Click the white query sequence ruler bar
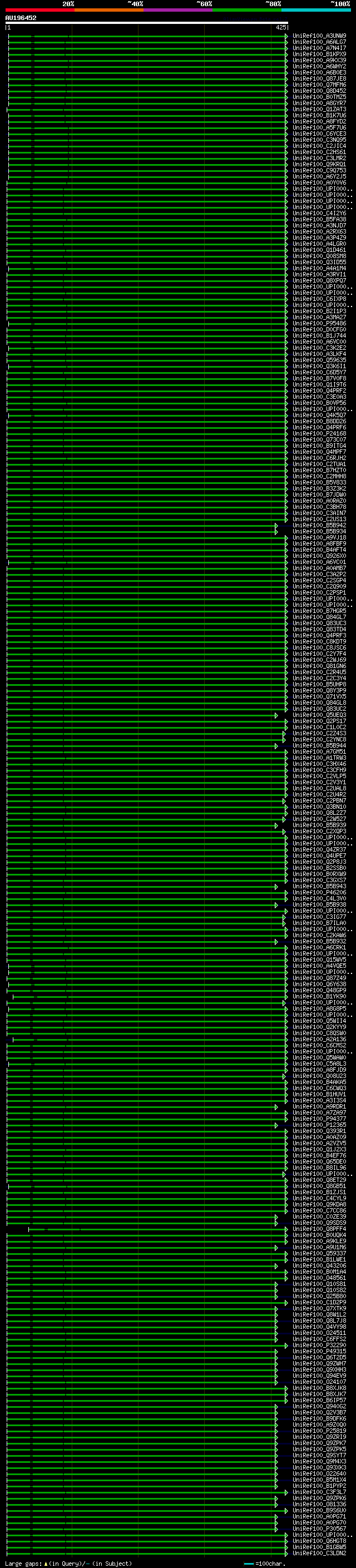This screenshot has height=1568, width=356. pos(147,22)
